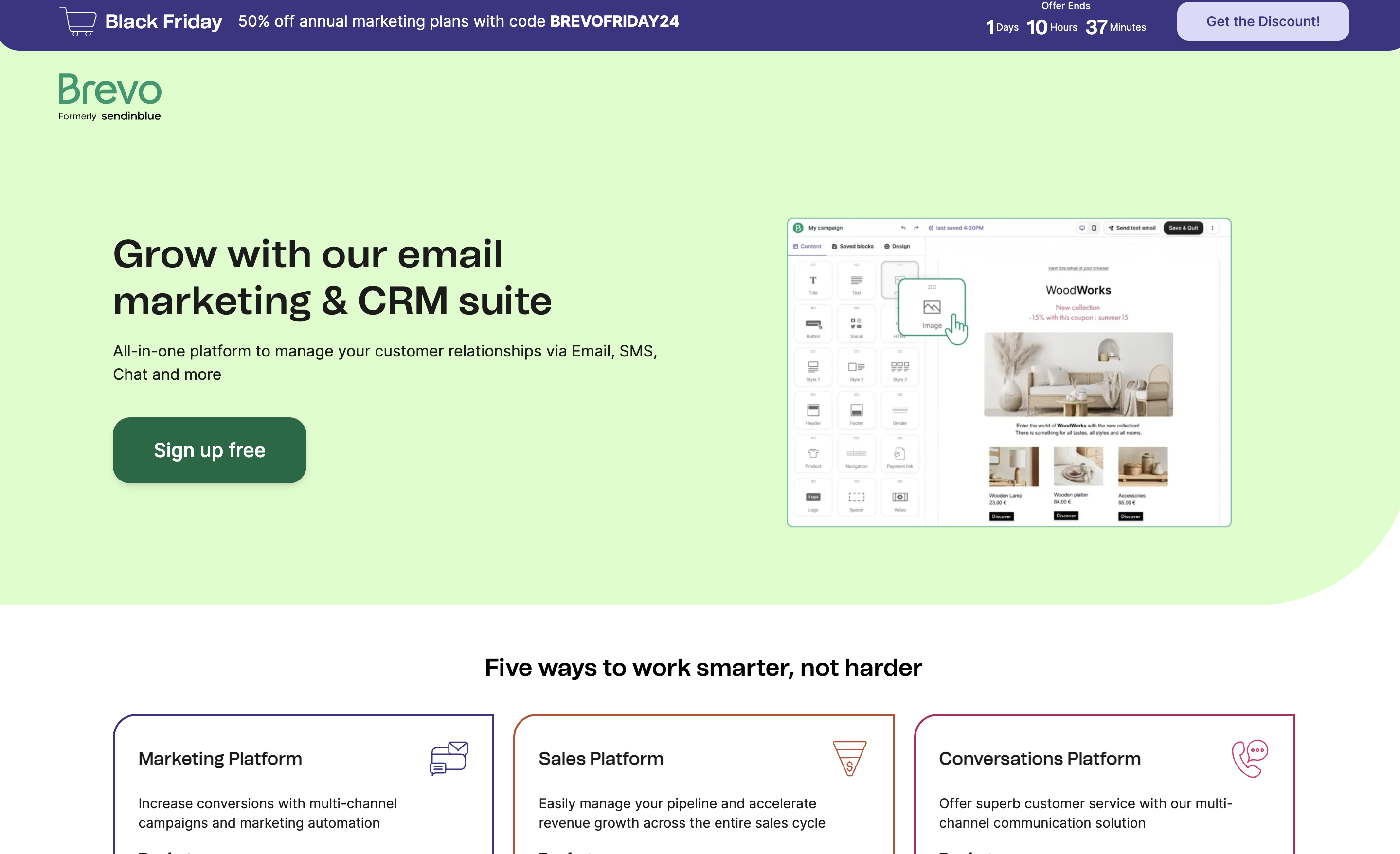Screen dimensions: 1400x854
Task: Click the Marketing Platform envelope icon
Action: (x=449, y=758)
